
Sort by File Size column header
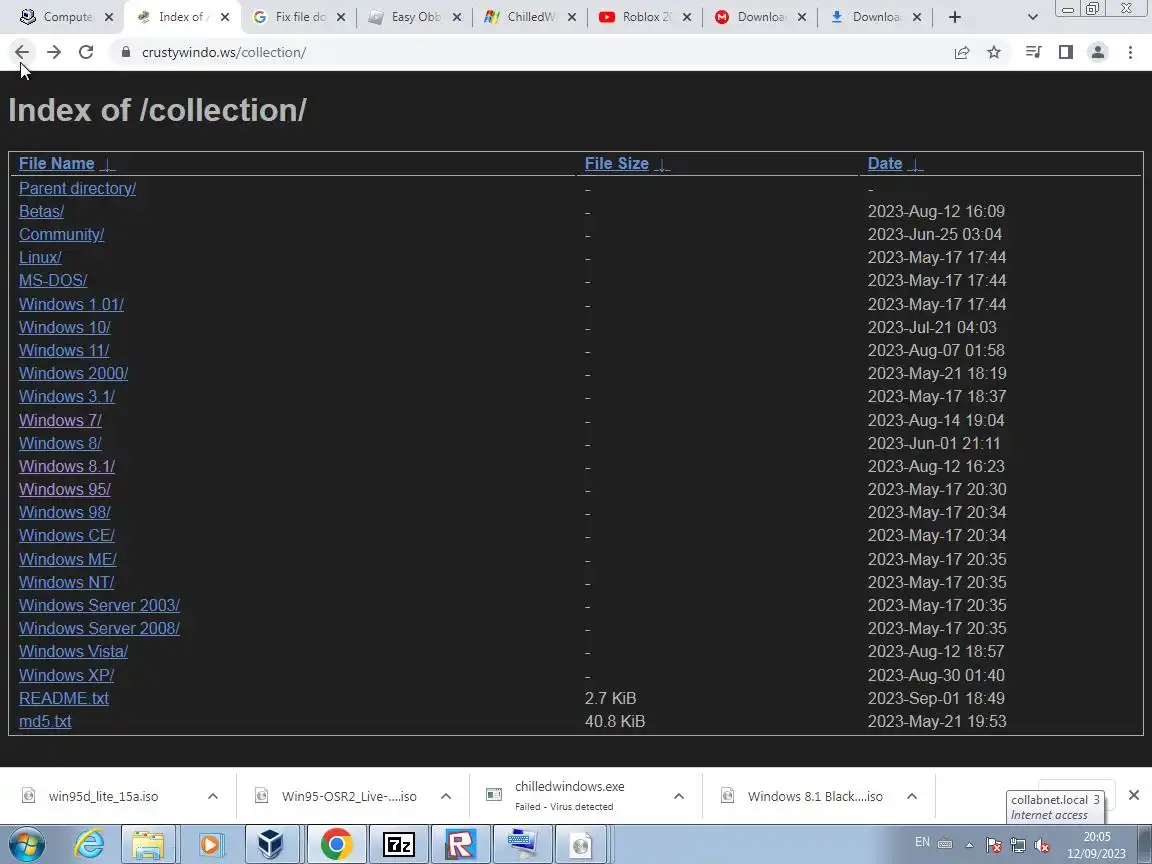pyautogui.click(x=616, y=164)
